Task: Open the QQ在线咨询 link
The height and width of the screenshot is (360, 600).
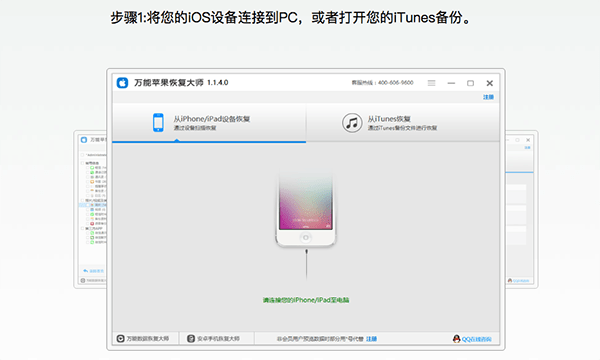Action: (x=472, y=339)
